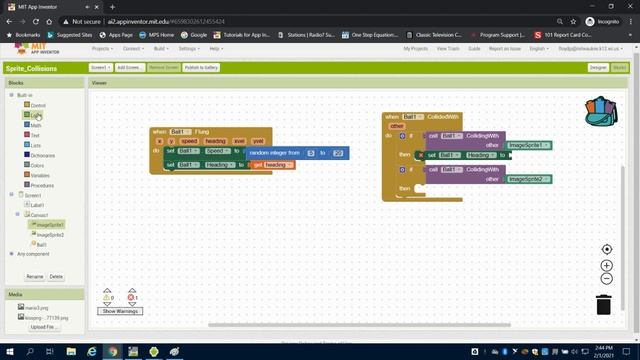This screenshot has width=640, height=360.
Task: Open the Settings menu
Action: point(189,49)
